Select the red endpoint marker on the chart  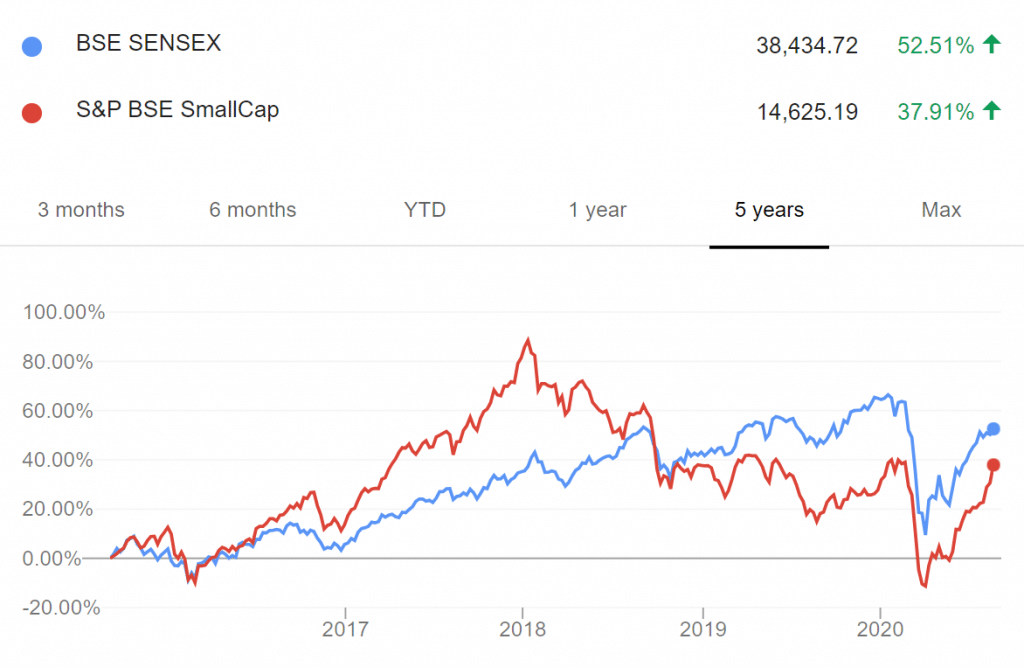(993, 464)
